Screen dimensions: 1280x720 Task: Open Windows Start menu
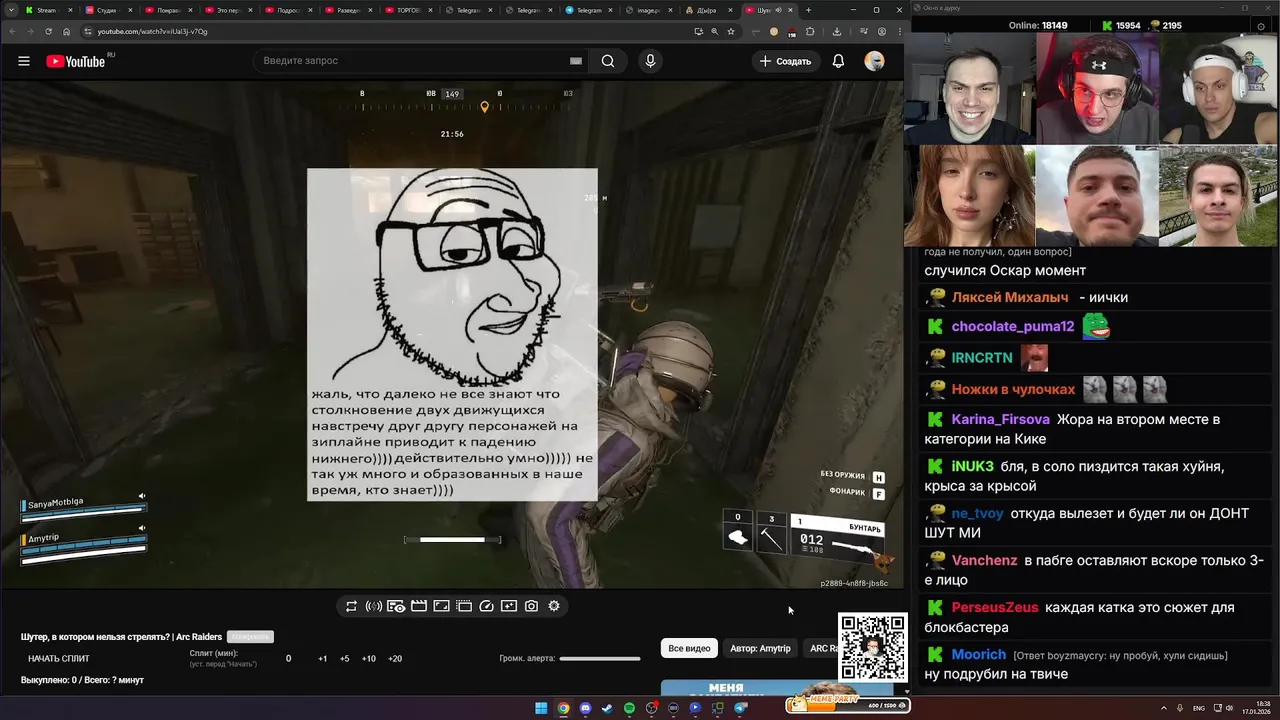(x=541, y=708)
